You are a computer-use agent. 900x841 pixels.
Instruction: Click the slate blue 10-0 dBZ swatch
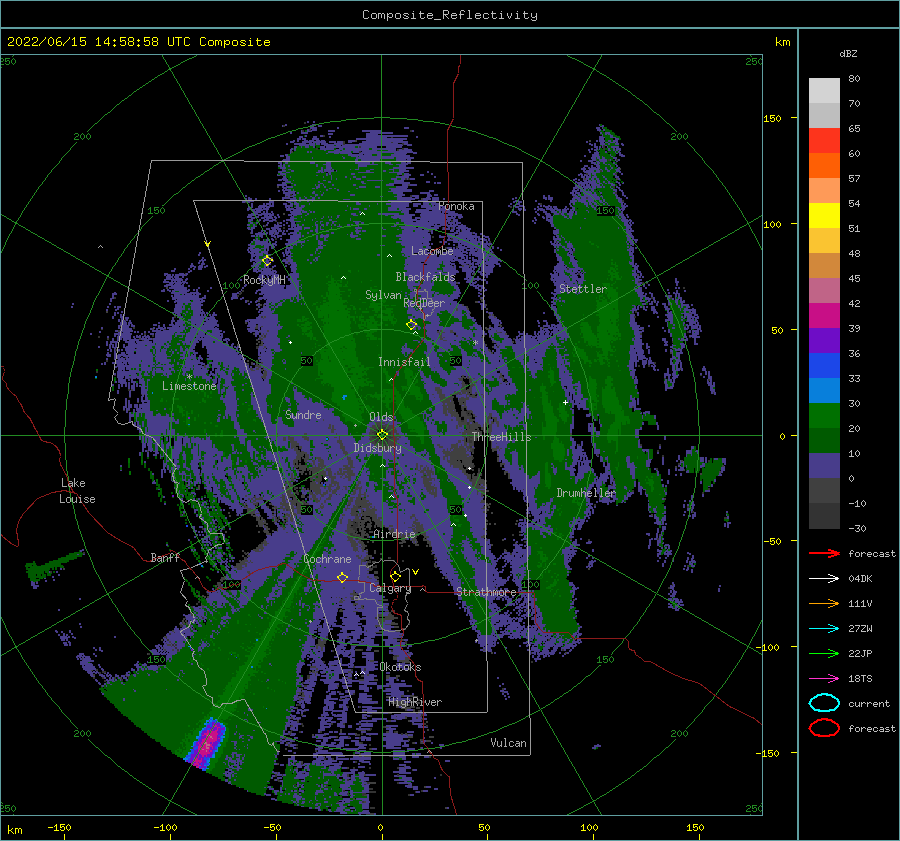point(824,466)
